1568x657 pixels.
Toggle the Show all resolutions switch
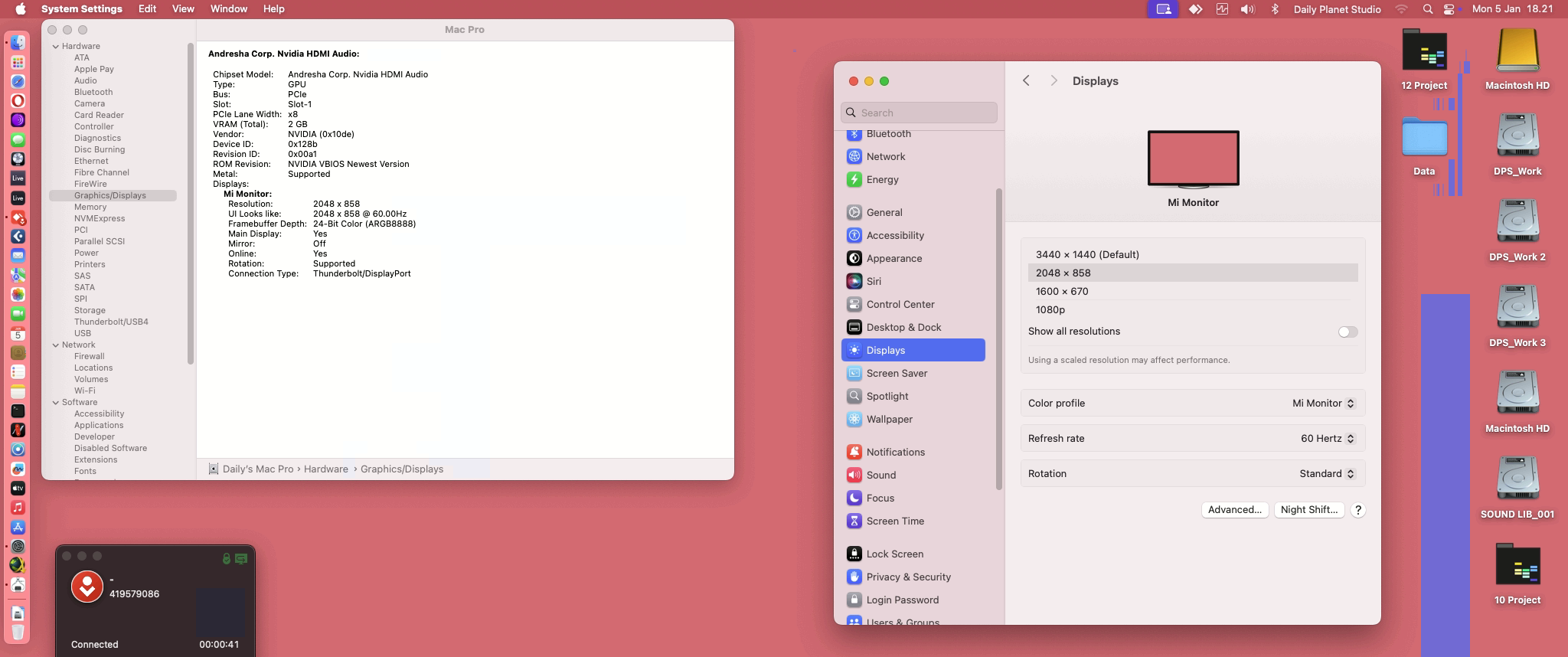coord(1347,332)
